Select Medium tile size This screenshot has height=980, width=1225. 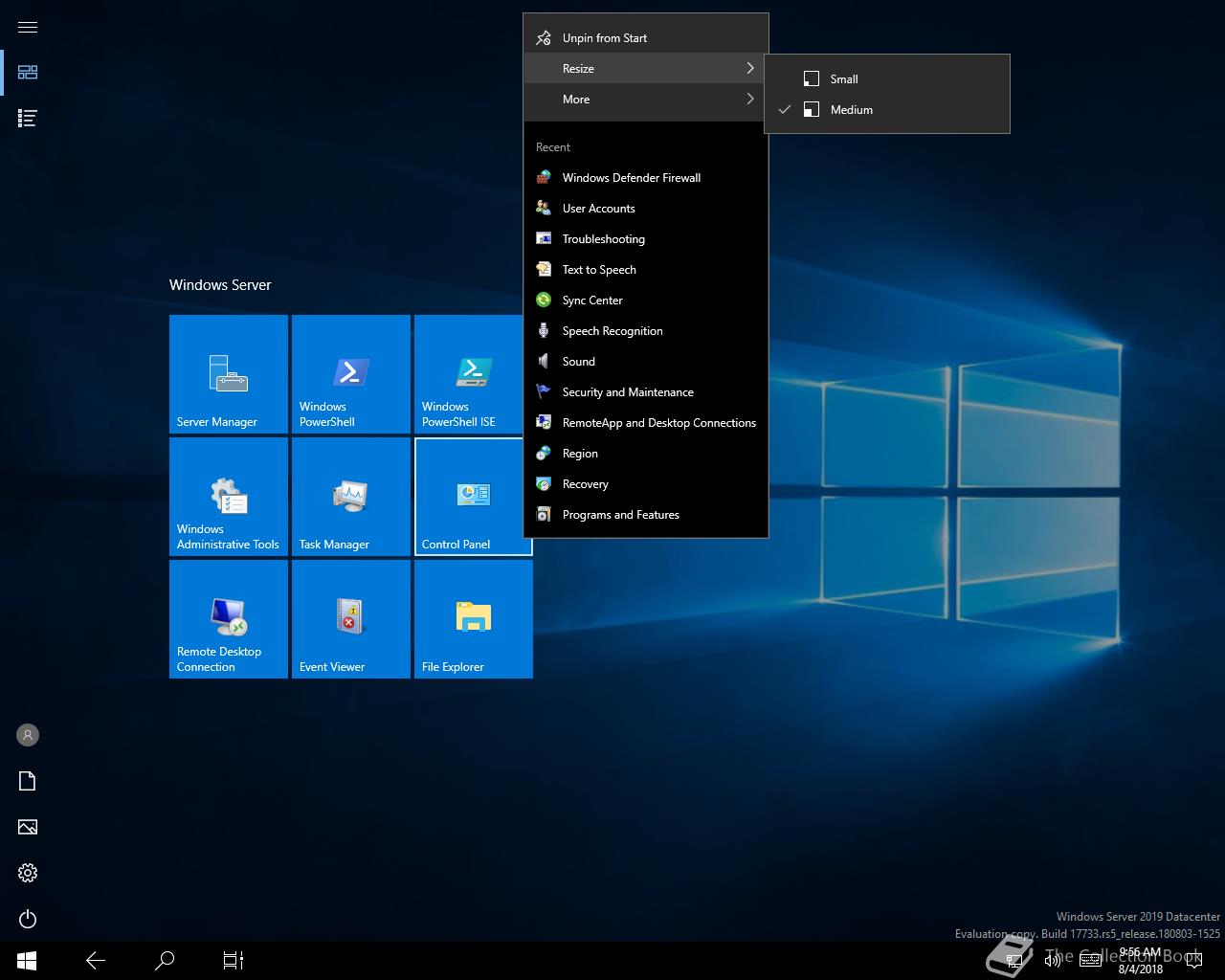887,110
